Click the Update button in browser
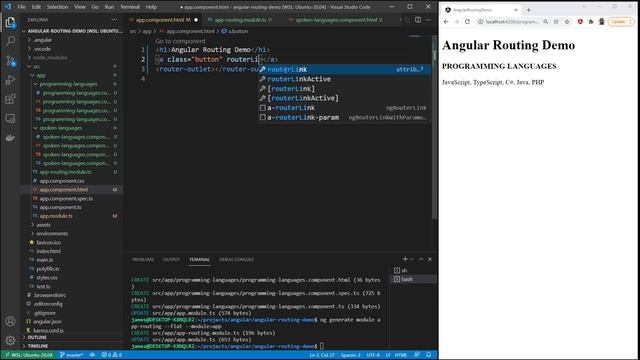The height and width of the screenshot is (360, 640). pos(619,22)
